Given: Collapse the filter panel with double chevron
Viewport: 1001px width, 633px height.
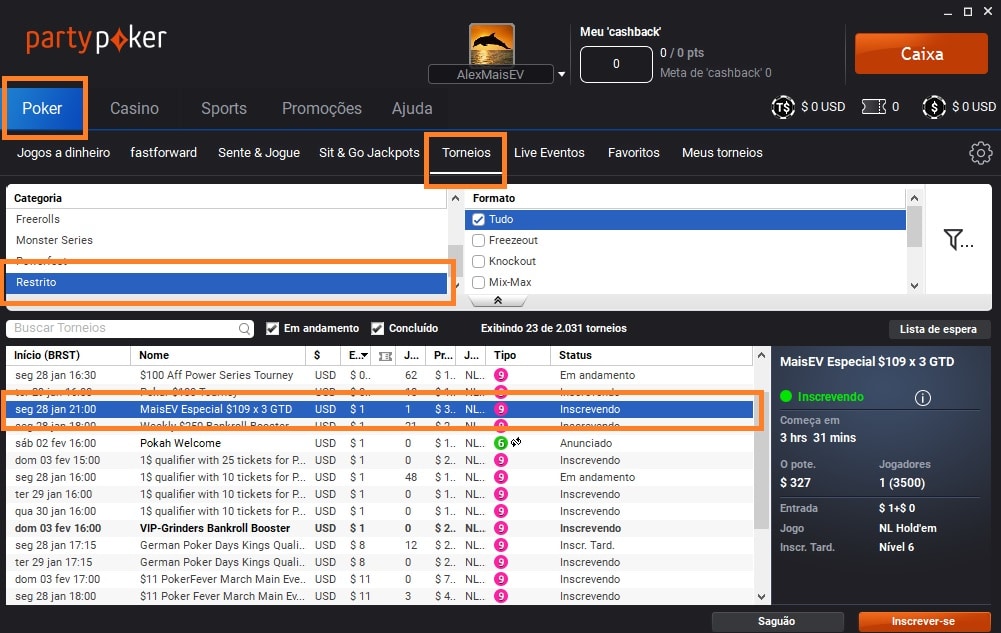Looking at the screenshot, I should point(498,300).
